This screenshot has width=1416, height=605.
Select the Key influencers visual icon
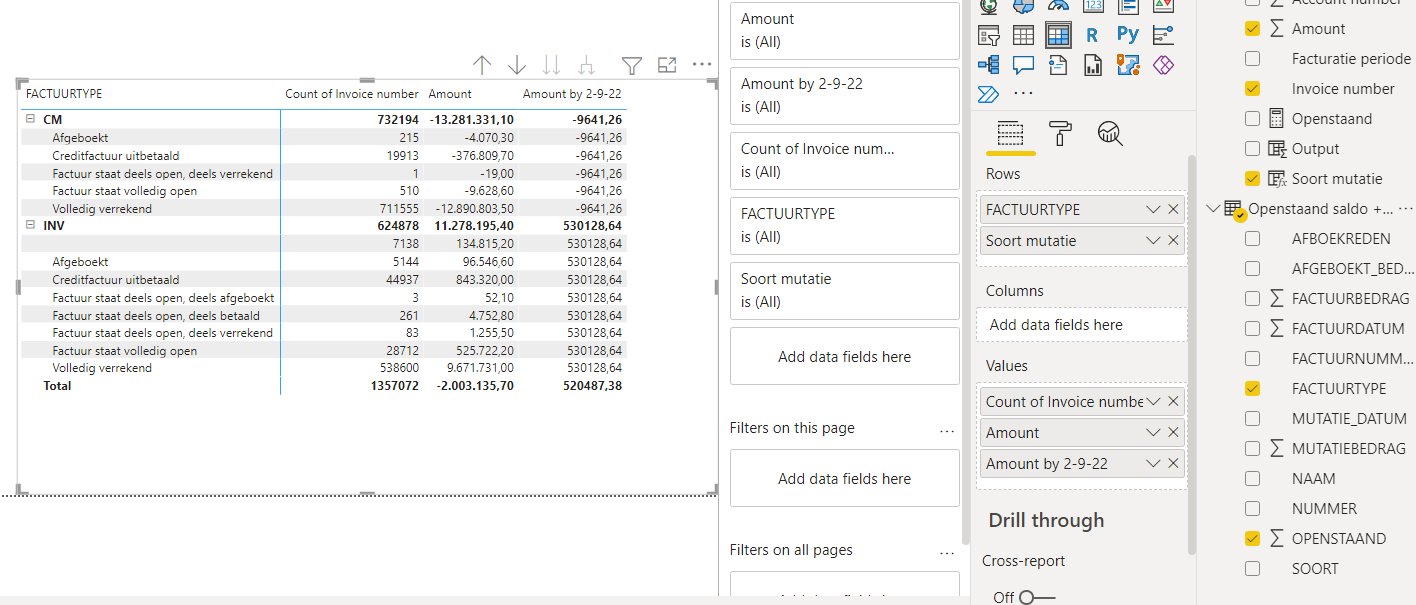[x=1162, y=36]
